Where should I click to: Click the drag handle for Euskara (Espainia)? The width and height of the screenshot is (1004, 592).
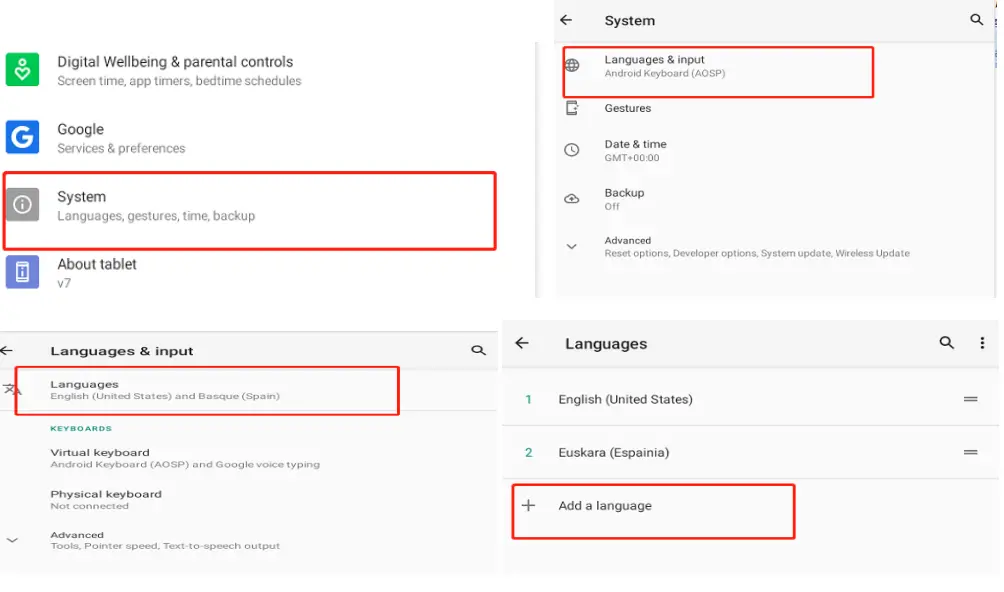(x=970, y=452)
